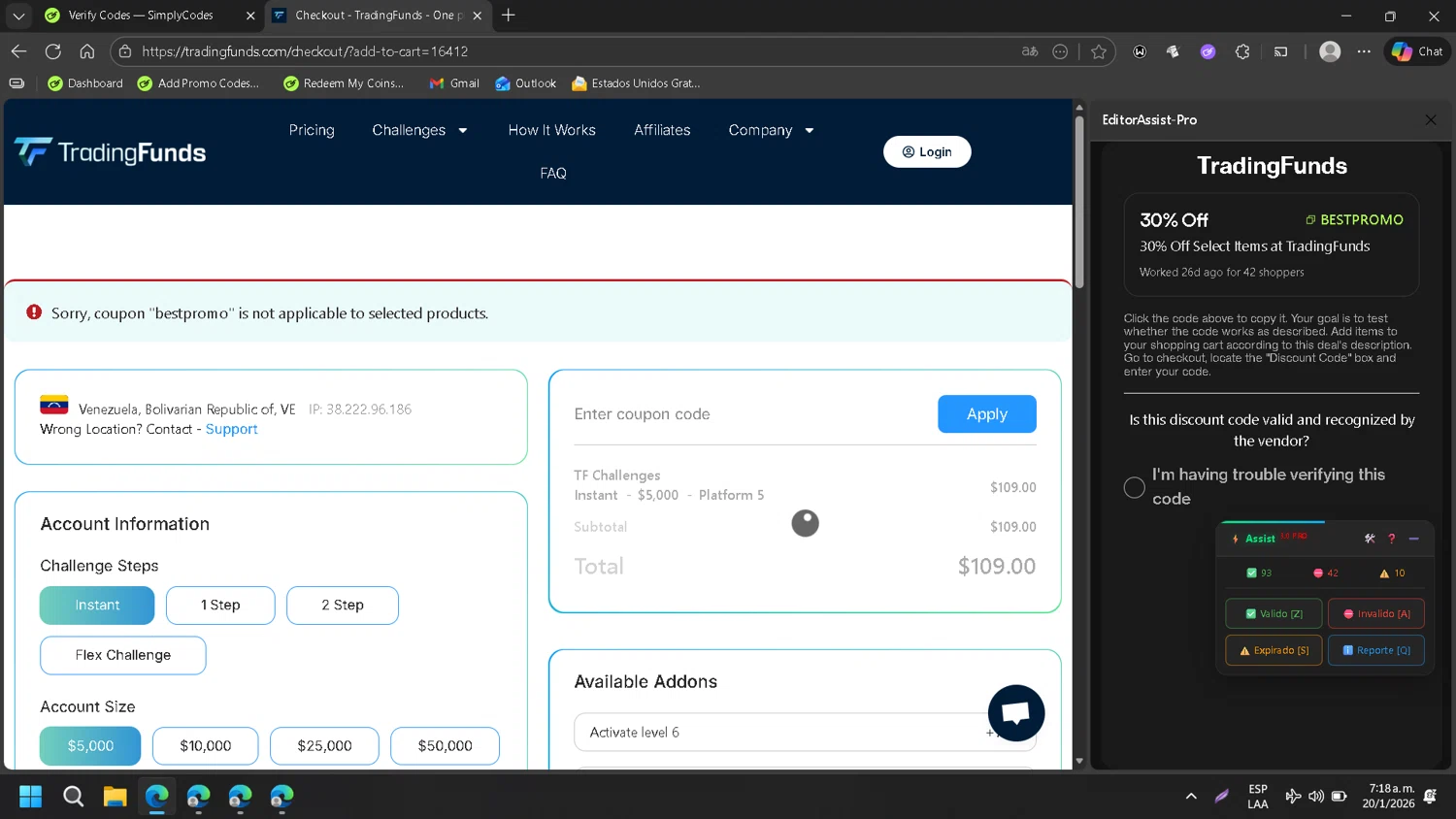Screen dimensions: 1456x819
Task: Choose the Flex Challenge option
Action: tap(123, 655)
